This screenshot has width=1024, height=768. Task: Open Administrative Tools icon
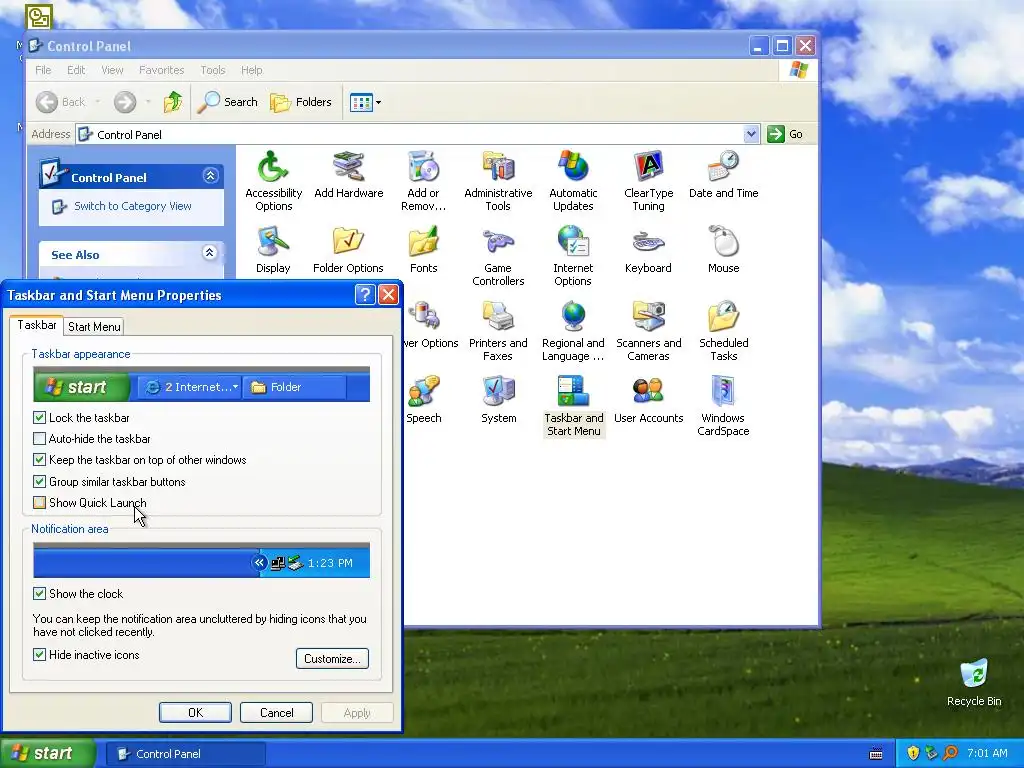point(498,181)
